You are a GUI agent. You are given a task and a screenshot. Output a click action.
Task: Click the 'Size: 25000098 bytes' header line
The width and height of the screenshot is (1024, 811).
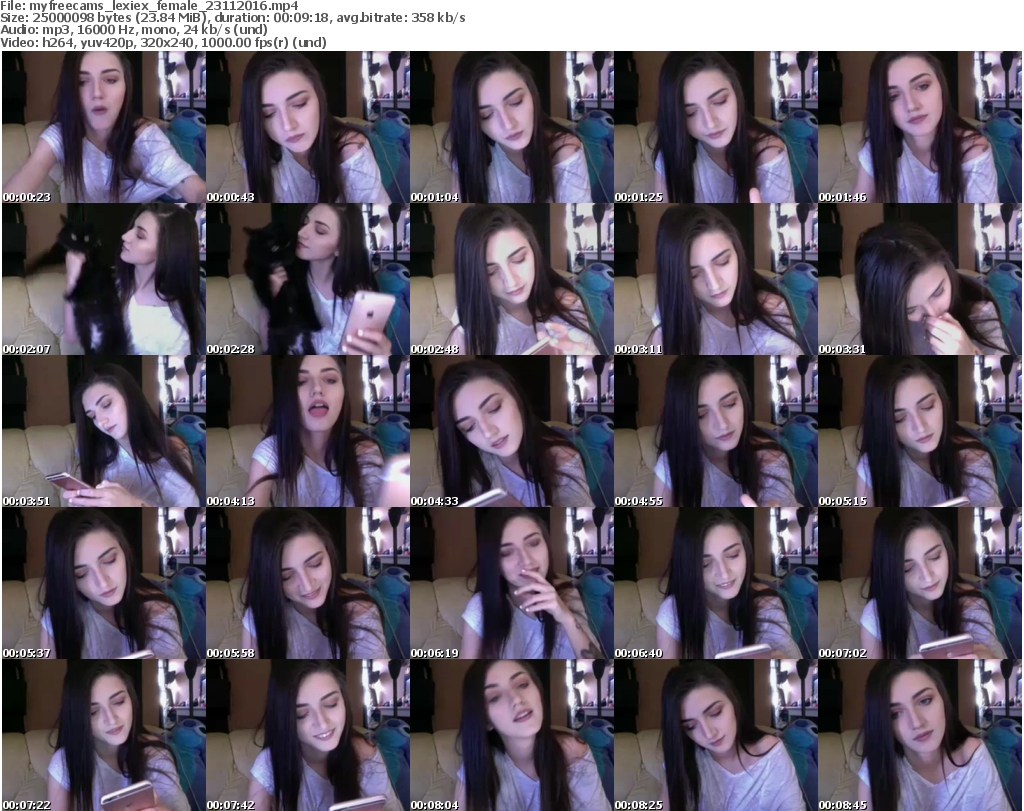(232, 18)
